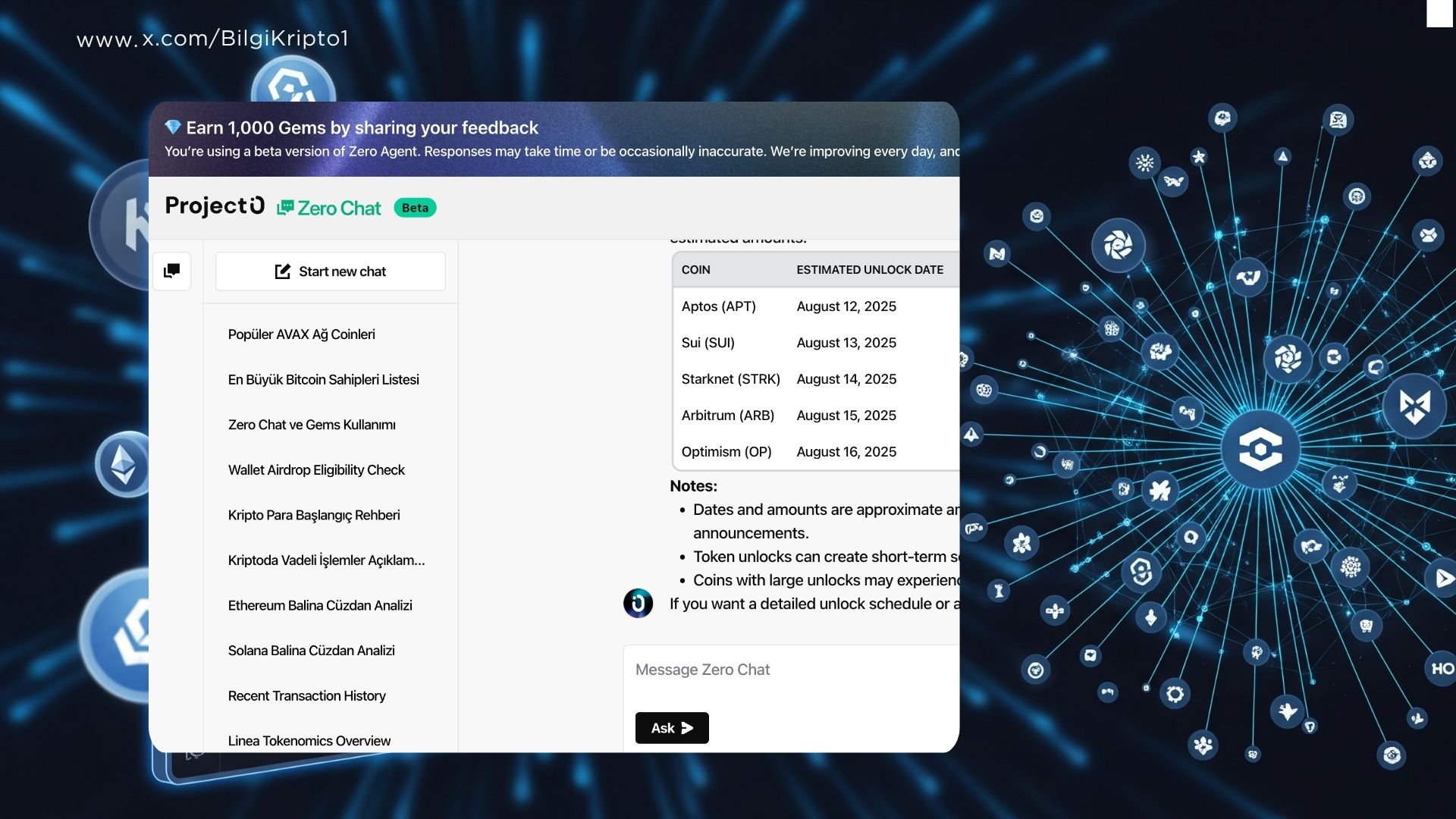The image size is (1456, 819).
Task: Open the chat history sidebar icon
Action: coord(172,271)
